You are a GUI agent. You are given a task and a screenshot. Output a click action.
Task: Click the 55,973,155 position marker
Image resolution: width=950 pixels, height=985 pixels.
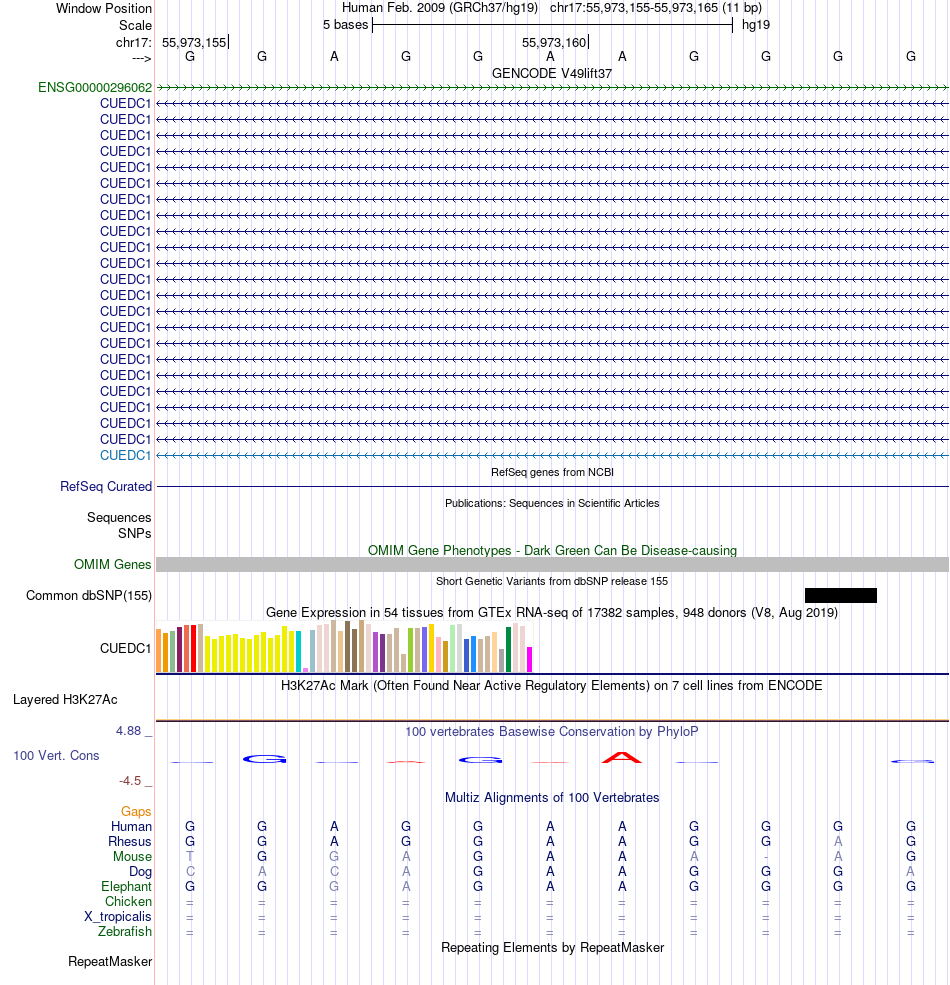click(194, 43)
